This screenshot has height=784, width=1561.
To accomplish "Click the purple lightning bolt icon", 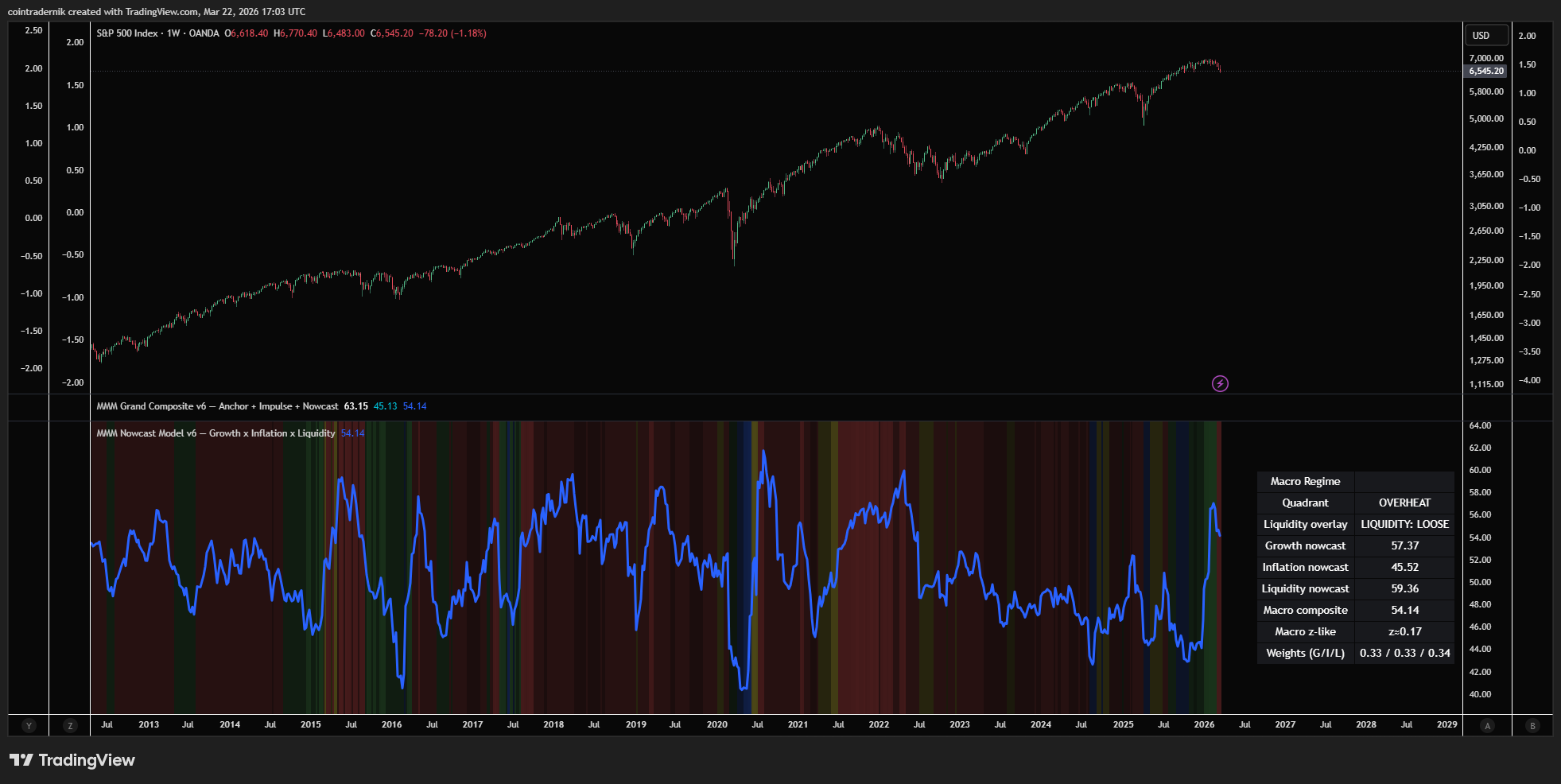I will (x=1220, y=384).
